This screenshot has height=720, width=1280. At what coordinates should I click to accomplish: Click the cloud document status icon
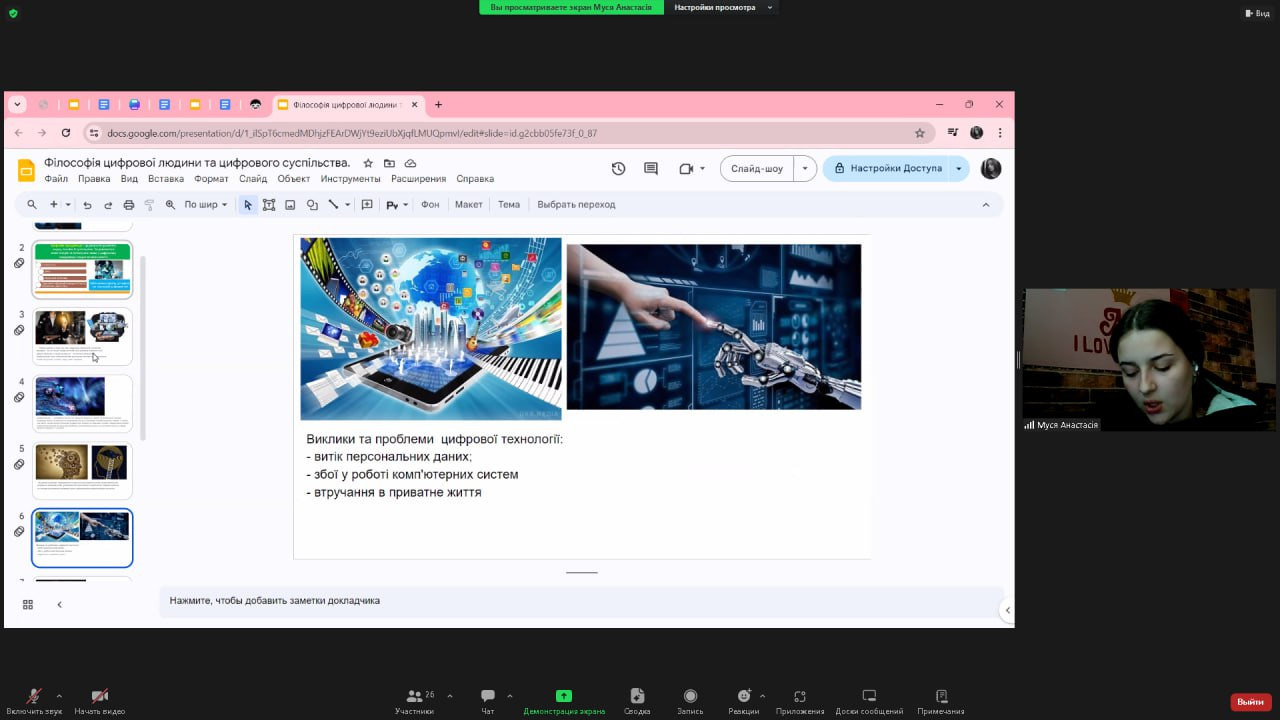(x=410, y=163)
